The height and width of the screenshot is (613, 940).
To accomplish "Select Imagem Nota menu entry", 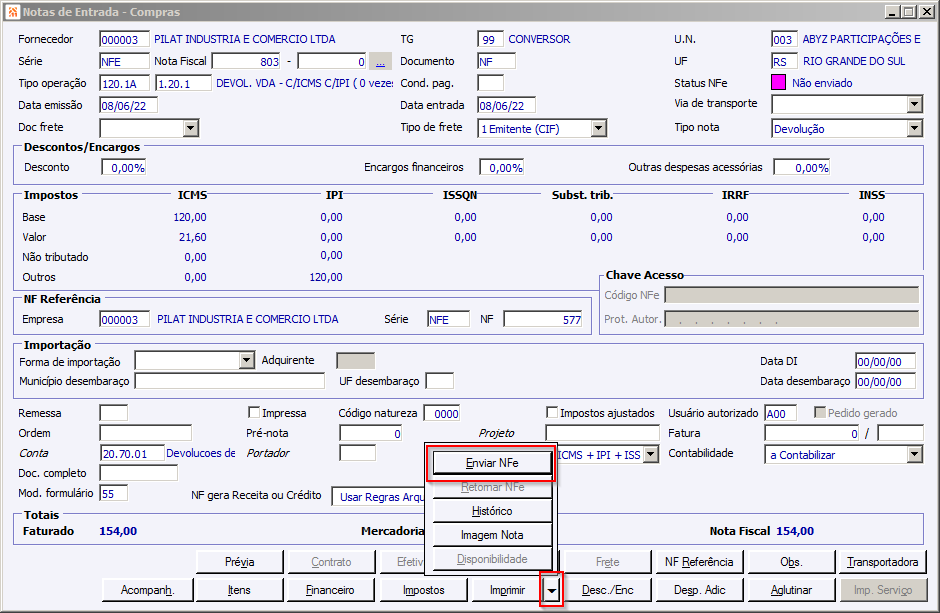I will point(492,535).
